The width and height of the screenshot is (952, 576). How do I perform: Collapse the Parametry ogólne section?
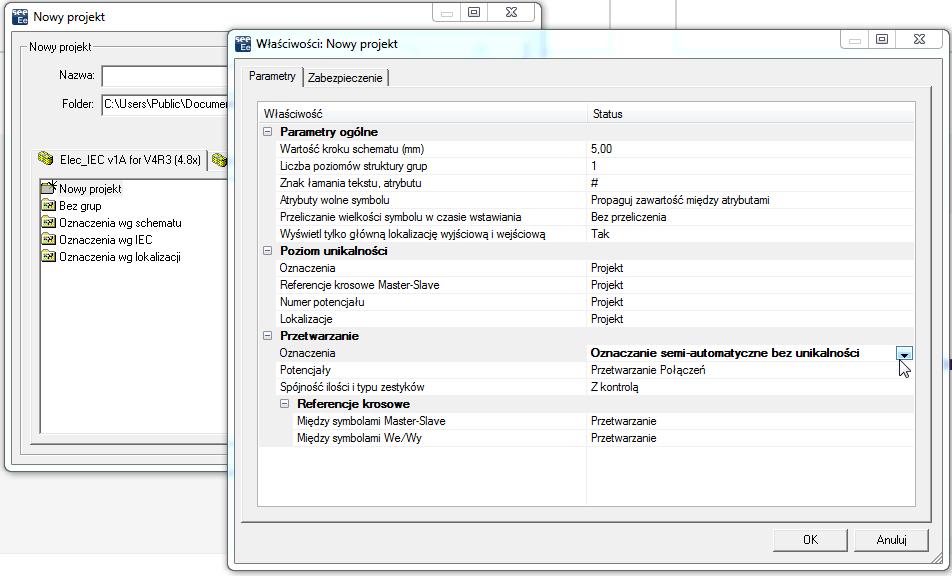coord(267,132)
